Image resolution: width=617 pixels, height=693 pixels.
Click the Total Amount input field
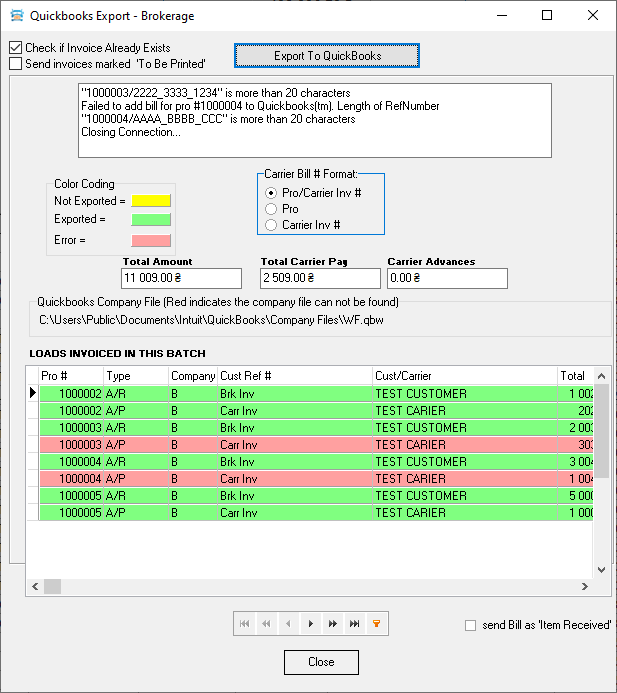pos(181,278)
